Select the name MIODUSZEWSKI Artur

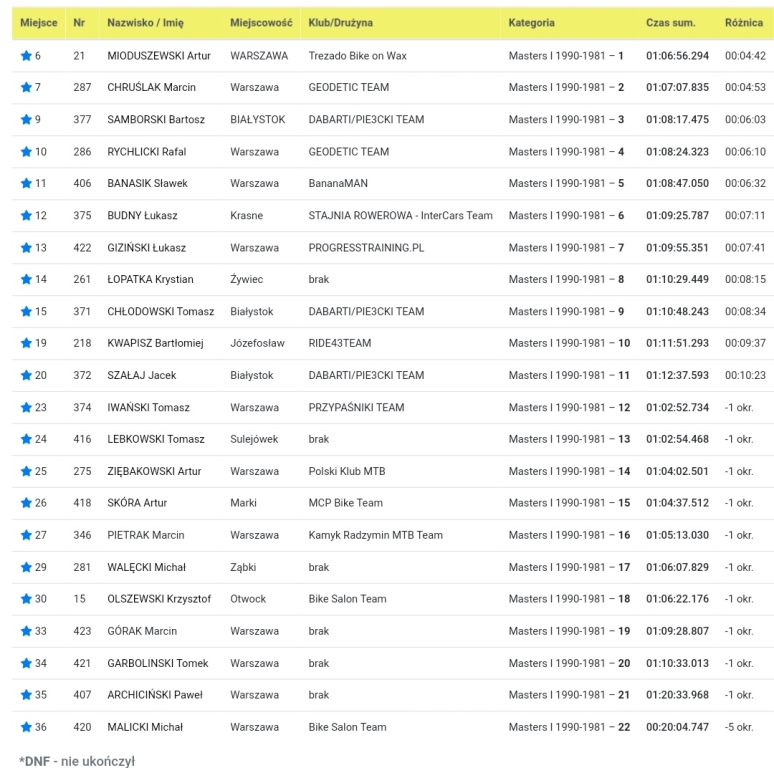click(x=159, y=56)
